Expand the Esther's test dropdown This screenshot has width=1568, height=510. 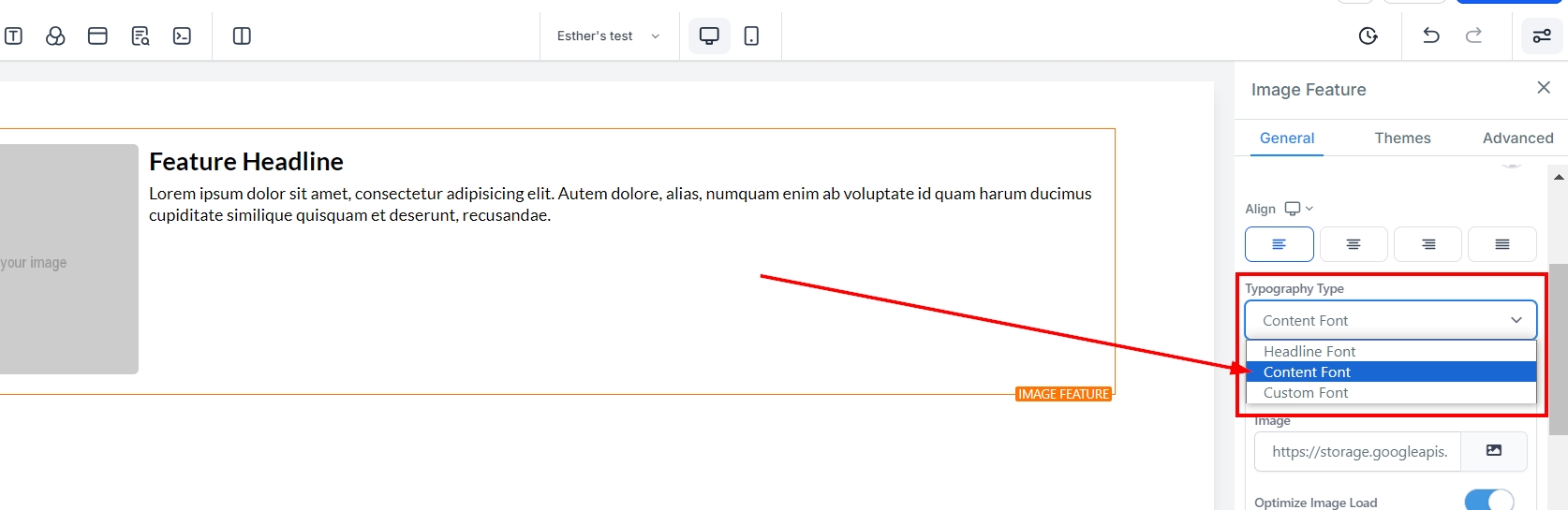pos(609,36)
